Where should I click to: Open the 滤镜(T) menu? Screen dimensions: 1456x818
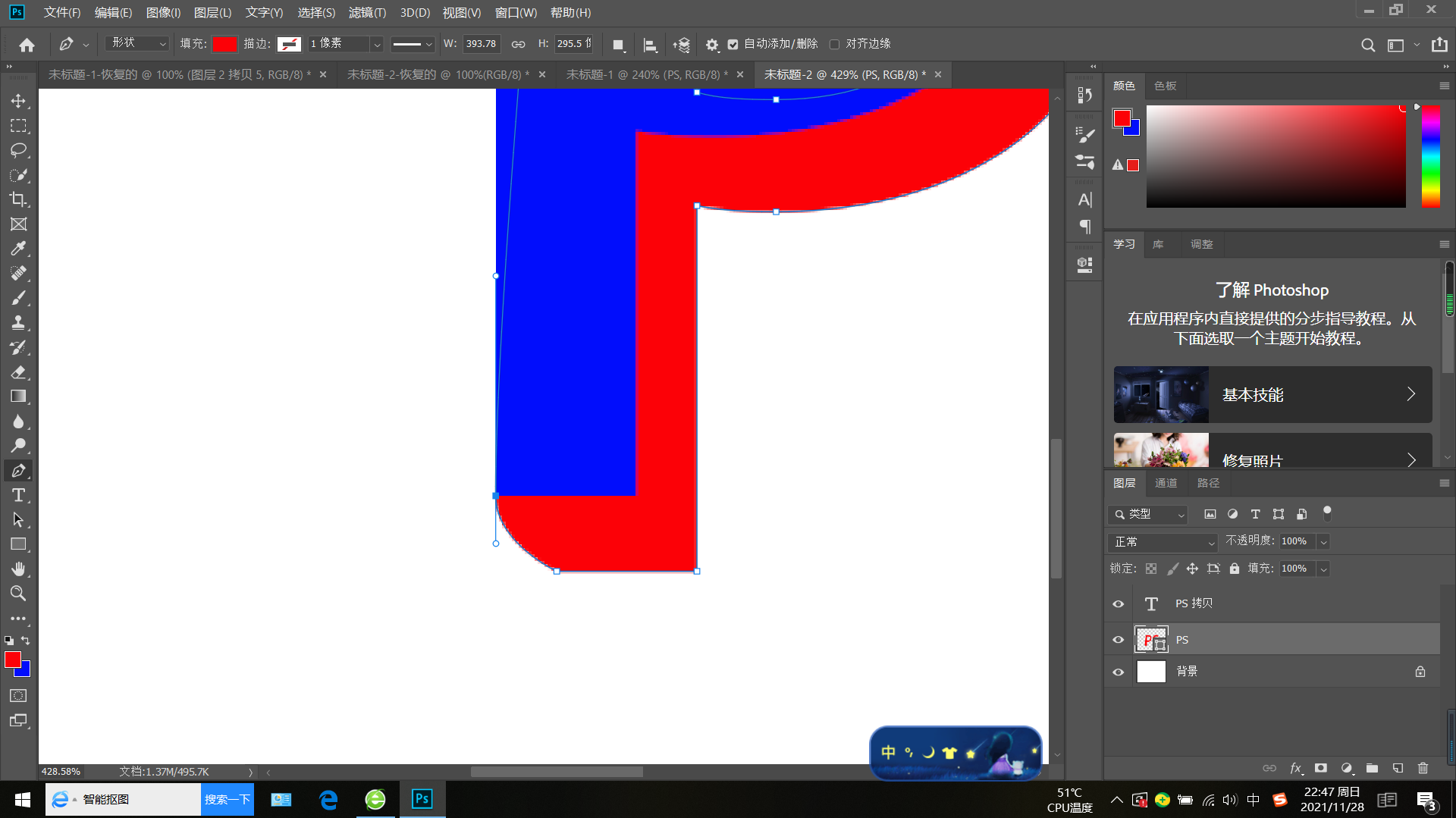click(x=367, y=13)
